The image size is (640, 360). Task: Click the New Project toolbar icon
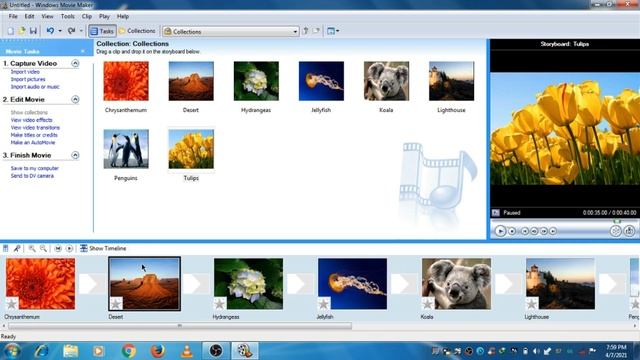point(11,31)
